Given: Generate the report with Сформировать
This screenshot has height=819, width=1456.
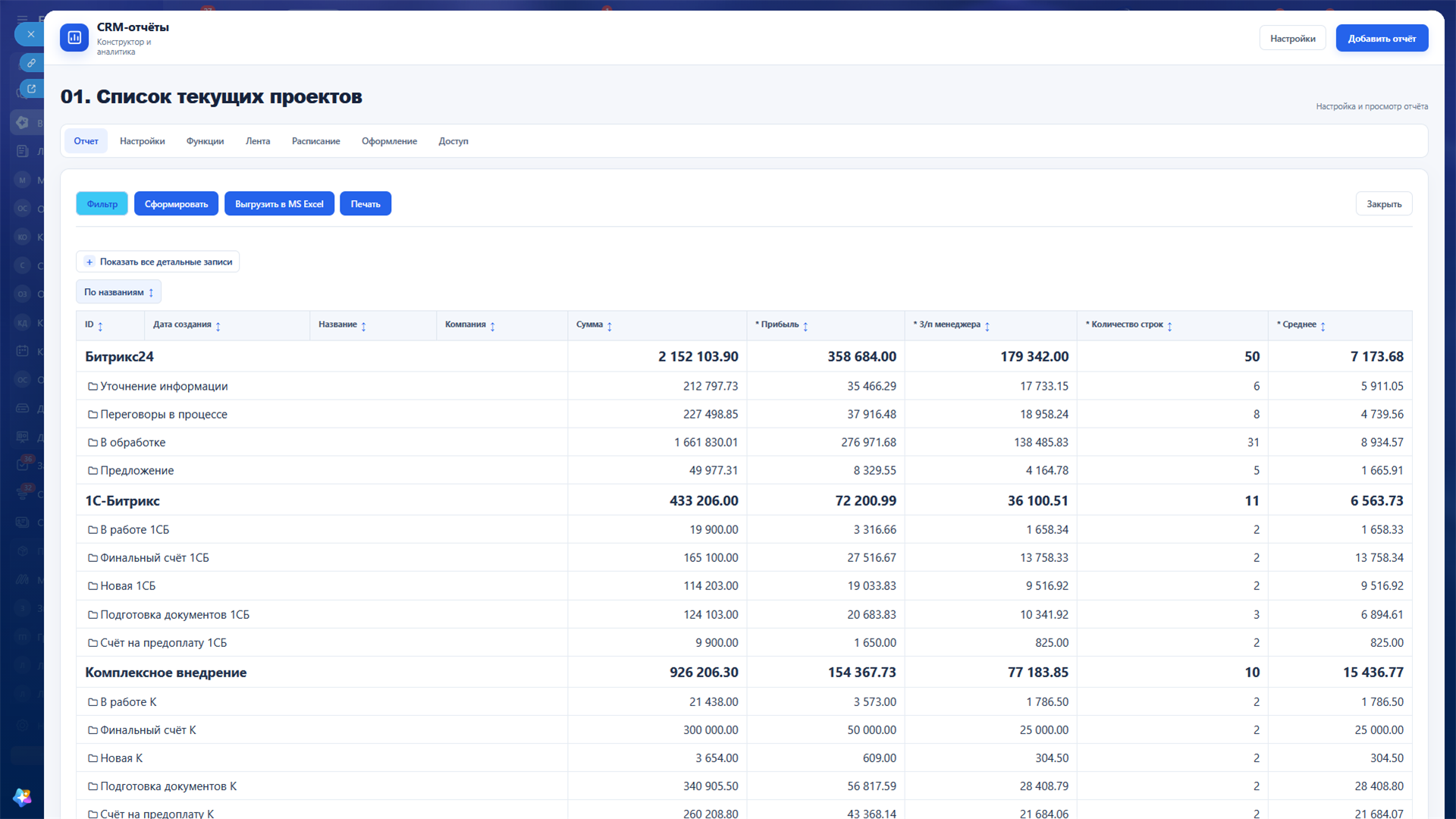Looking at the screenshot, I should point(176,204).
